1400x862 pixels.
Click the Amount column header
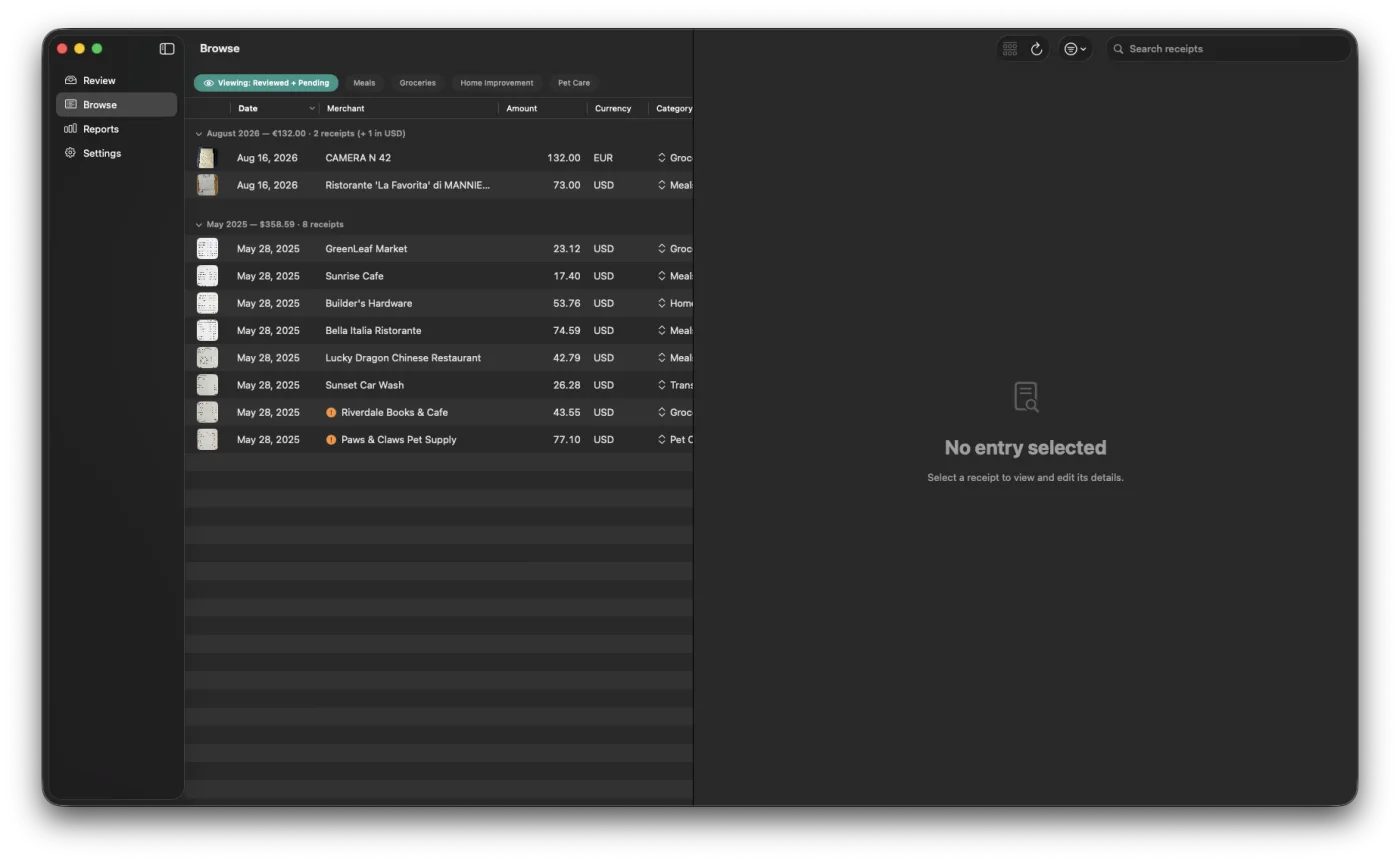(x=543, y=108)
